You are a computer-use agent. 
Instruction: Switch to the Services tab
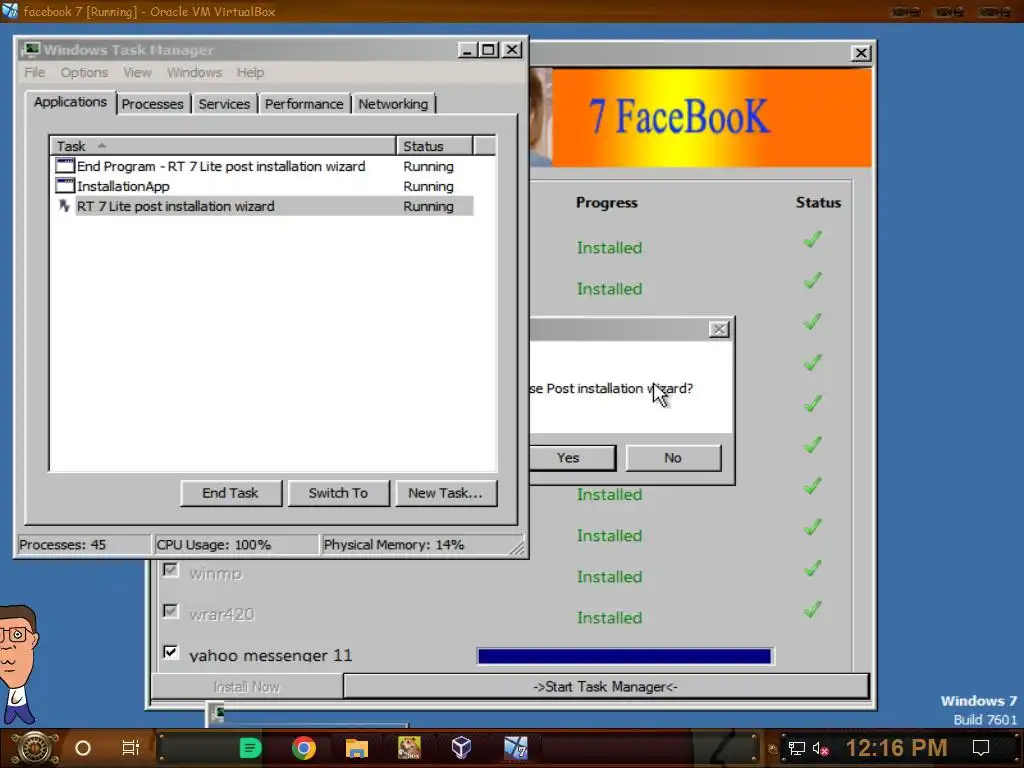click(x=224, y=104)
